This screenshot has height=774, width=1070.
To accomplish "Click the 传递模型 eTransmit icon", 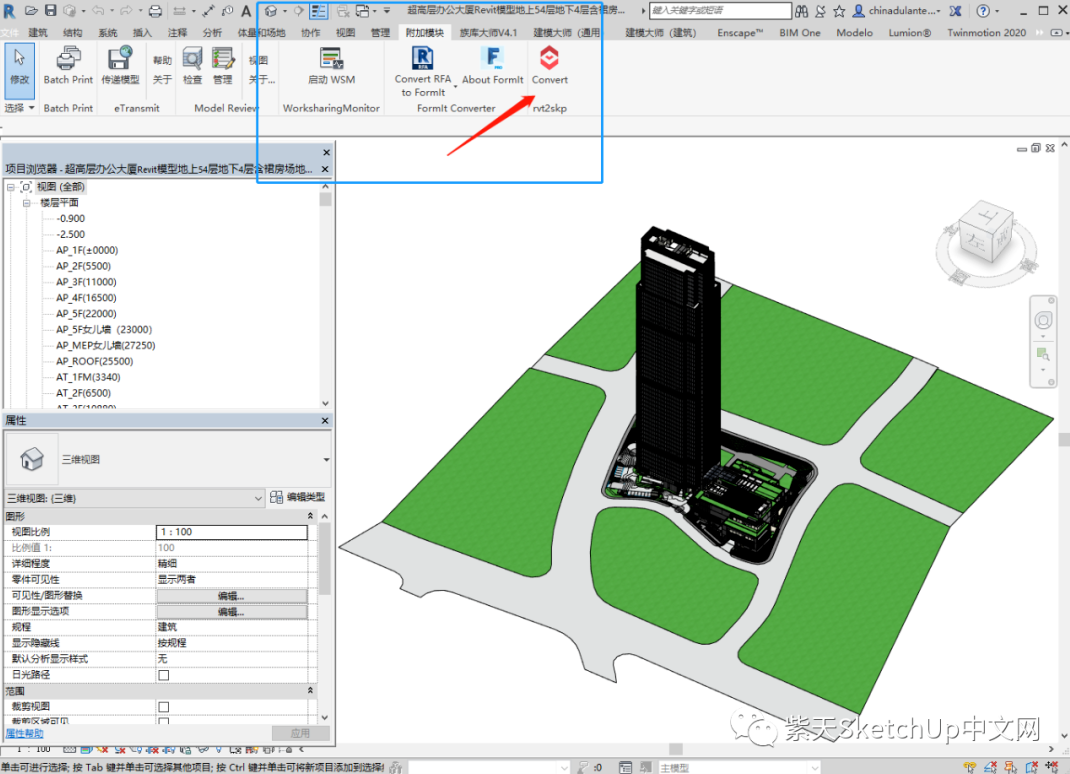I will point(120,62).
